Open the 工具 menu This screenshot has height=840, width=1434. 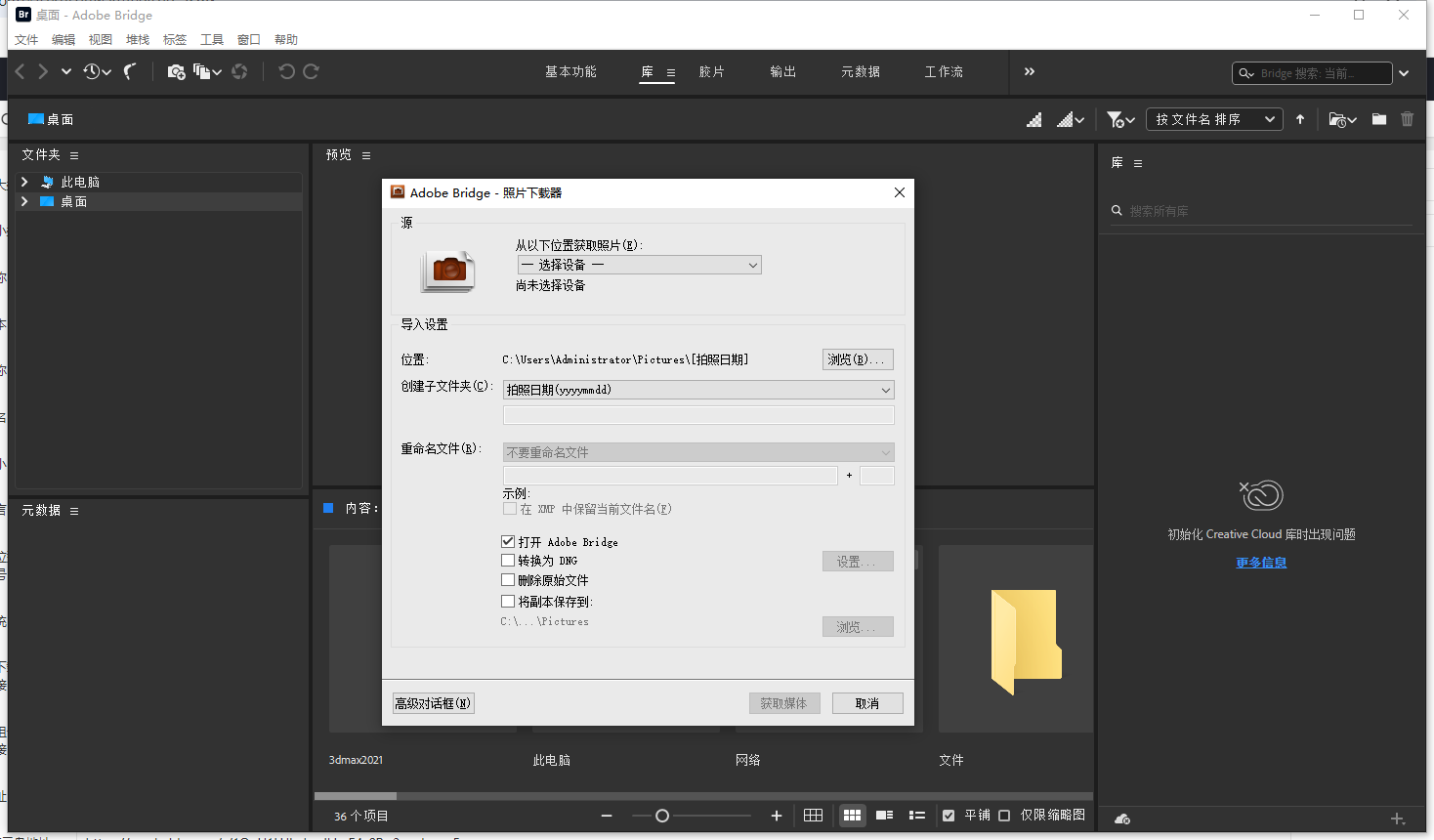coord(212,39)
